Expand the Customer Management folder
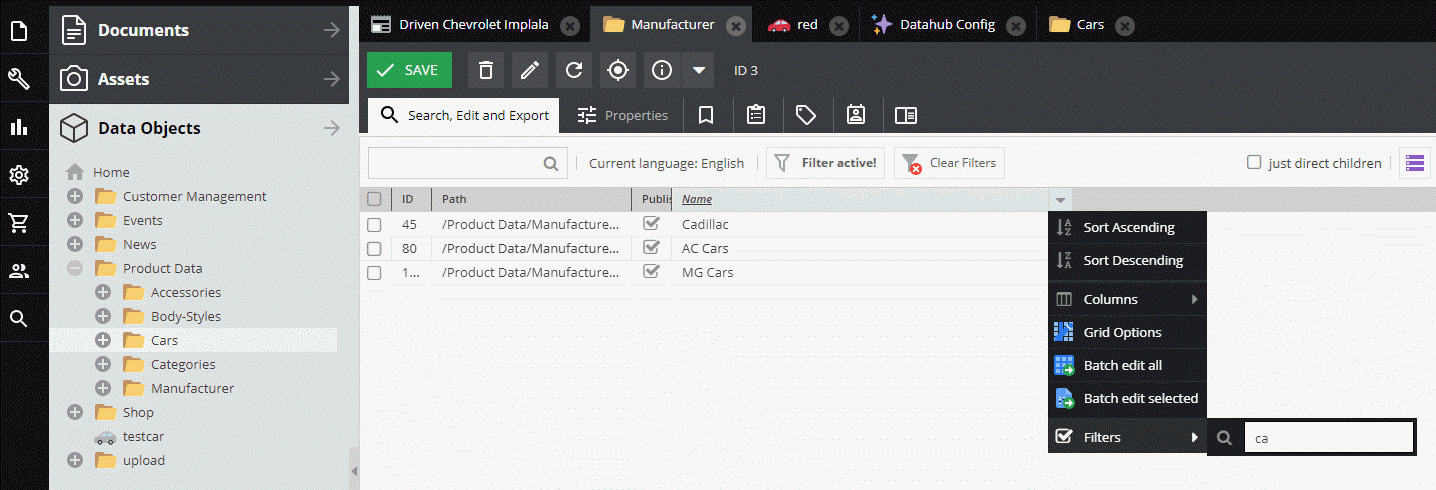This screenshot has height=490, width=1436. pyautogui.click(x=75, y=196)
